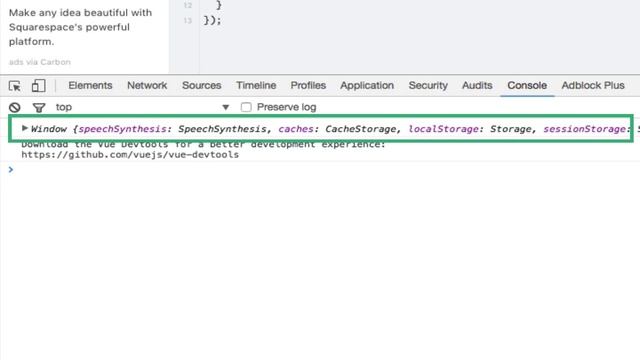Click the speechSynthesis property in log

122,129
